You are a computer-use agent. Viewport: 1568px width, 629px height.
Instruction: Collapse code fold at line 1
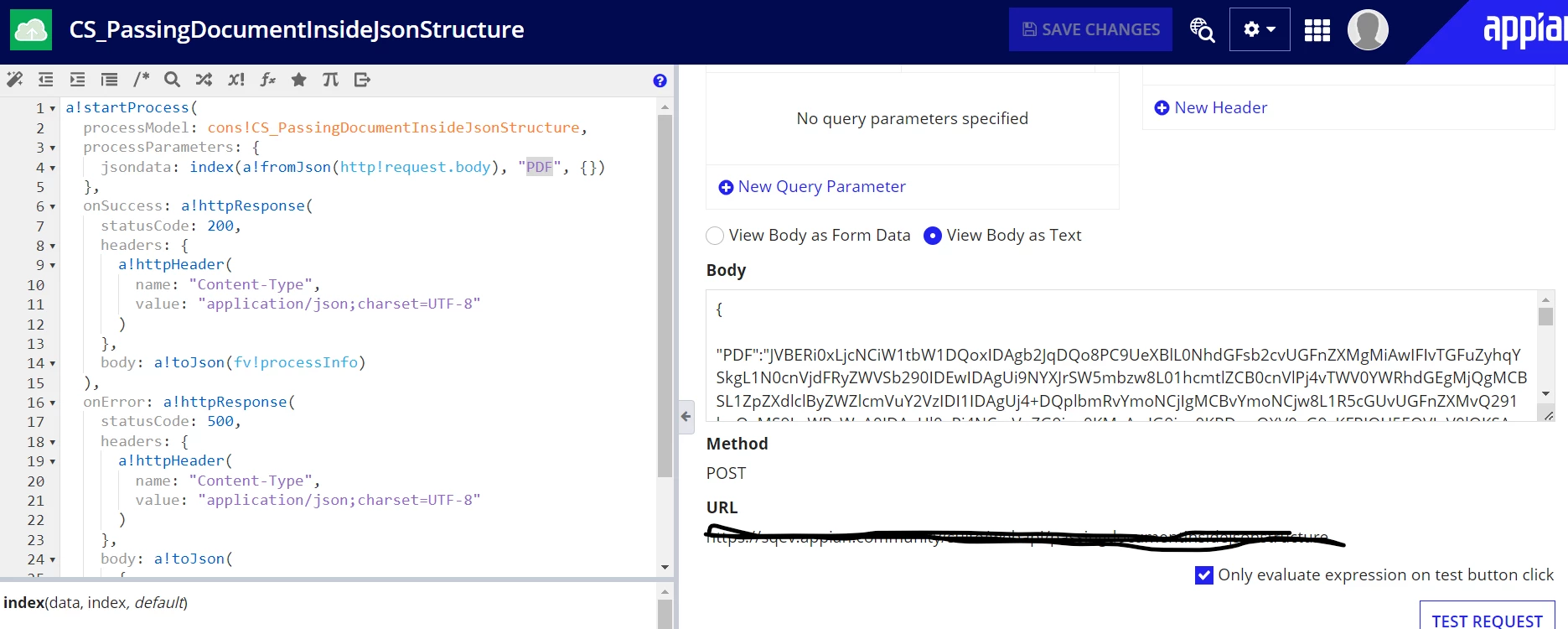[53, 108]
